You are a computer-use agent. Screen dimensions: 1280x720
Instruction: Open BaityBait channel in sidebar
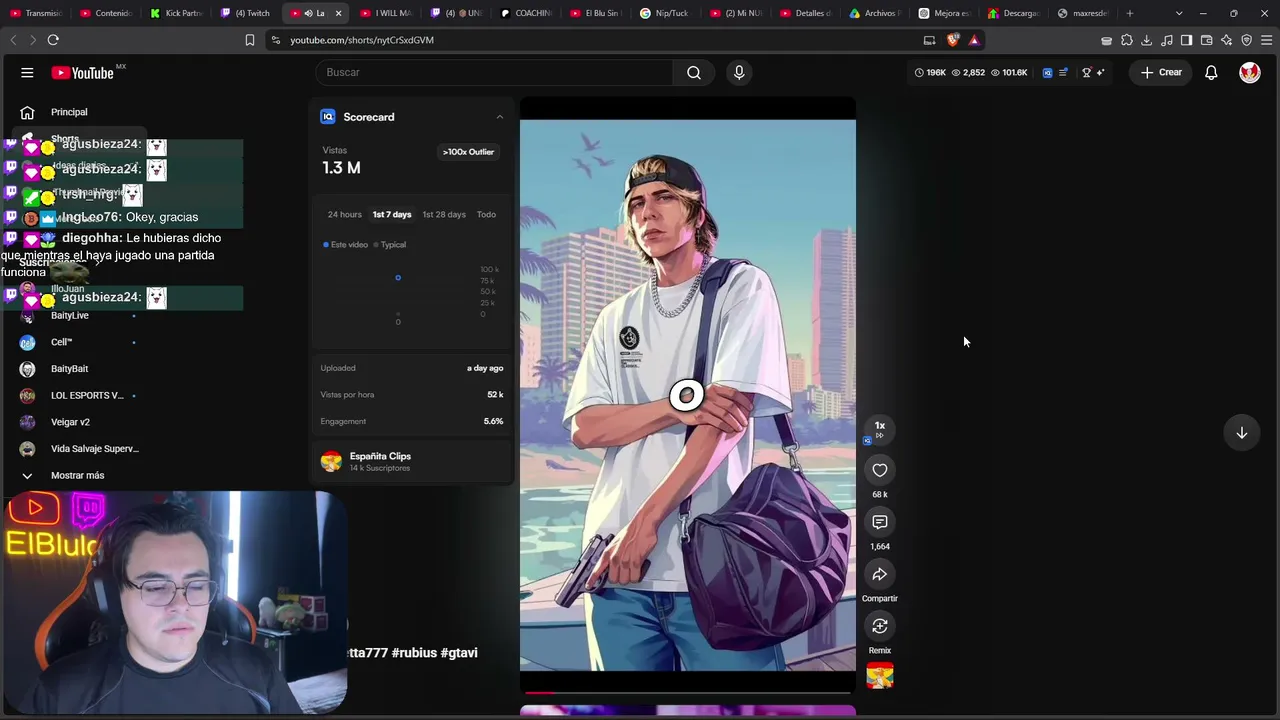(70, 369)
